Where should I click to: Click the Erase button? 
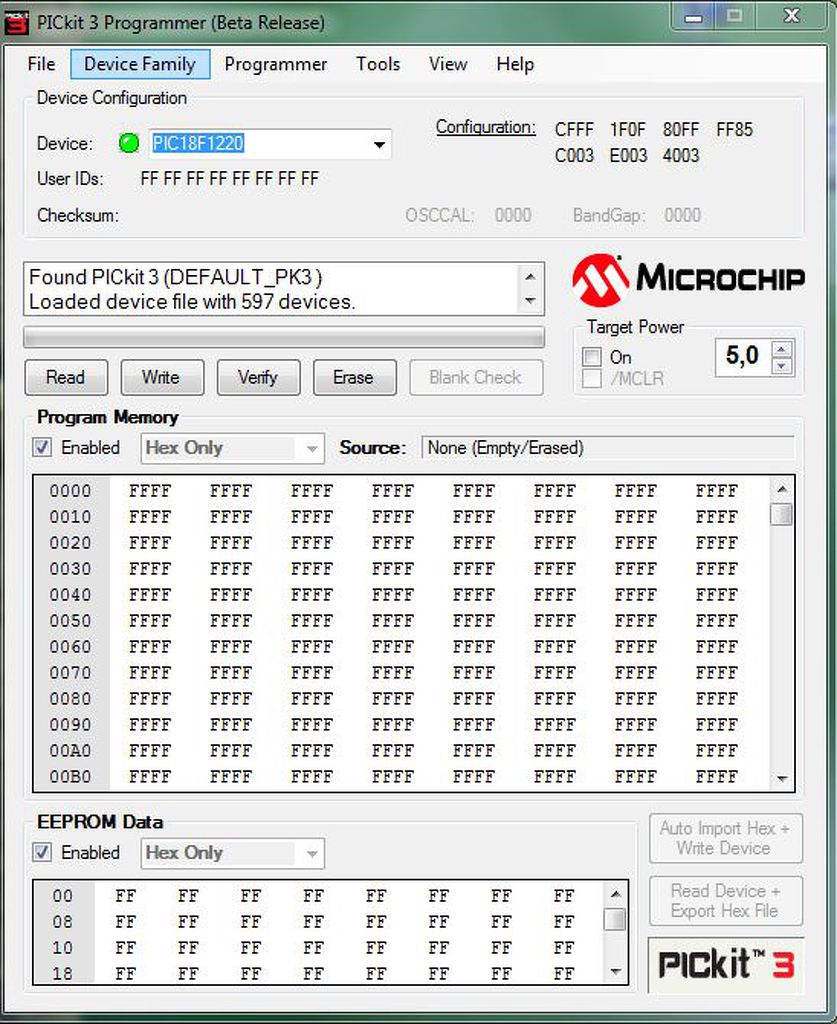pos(354,377)
